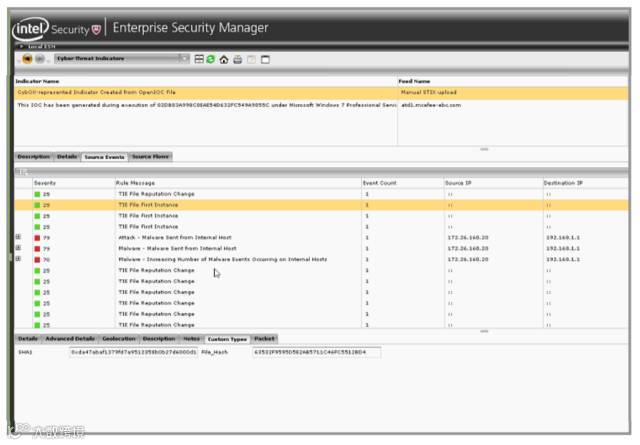Image resolution: width=640 pixels, height=445 pixels.
Task: Click the Intel Security logo
Action: tap(56, 29)
